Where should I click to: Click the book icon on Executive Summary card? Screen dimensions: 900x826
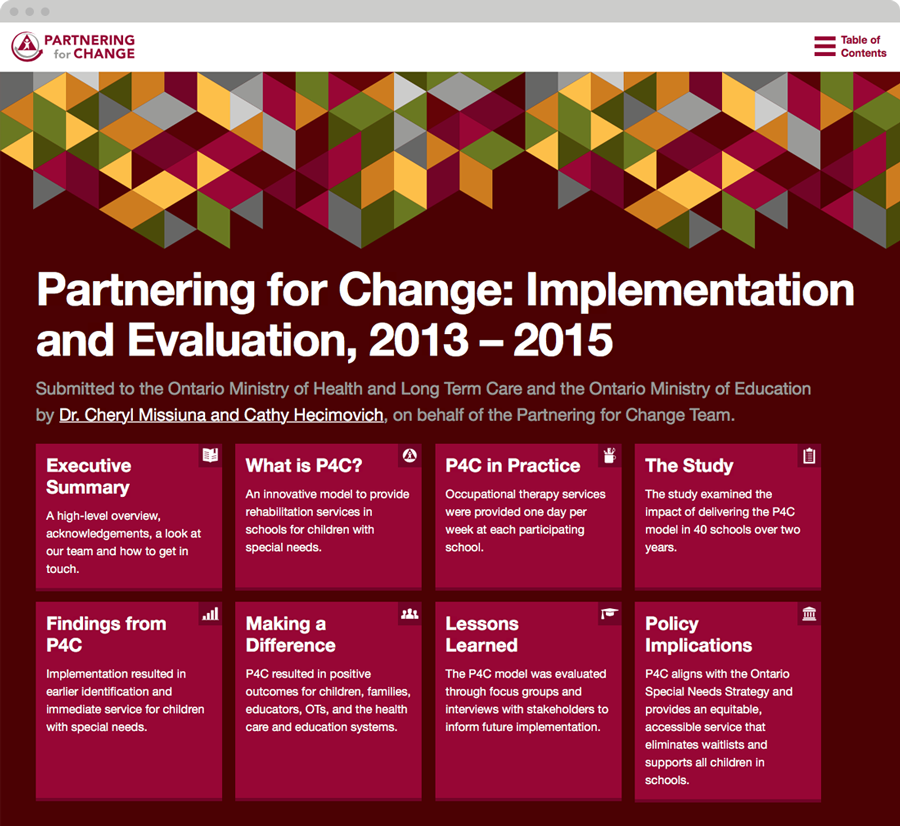click(x=210, y=456)
